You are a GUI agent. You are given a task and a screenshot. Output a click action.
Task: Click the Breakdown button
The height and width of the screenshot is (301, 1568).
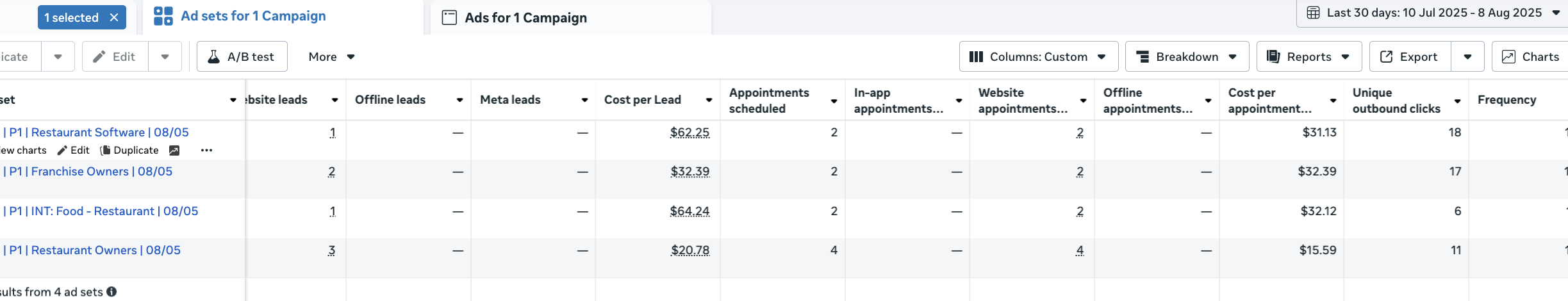click(x=1187, y=57)
